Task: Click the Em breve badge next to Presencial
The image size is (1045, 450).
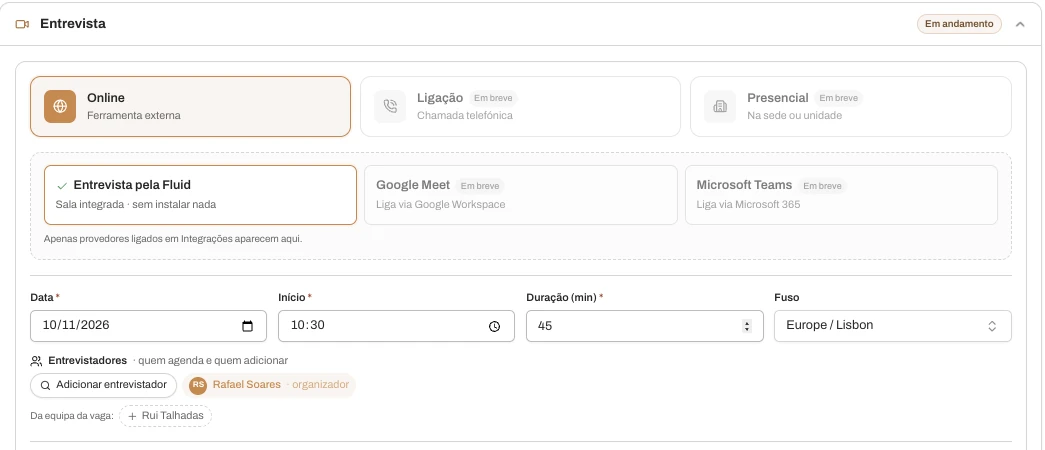Action: [838, 98]
